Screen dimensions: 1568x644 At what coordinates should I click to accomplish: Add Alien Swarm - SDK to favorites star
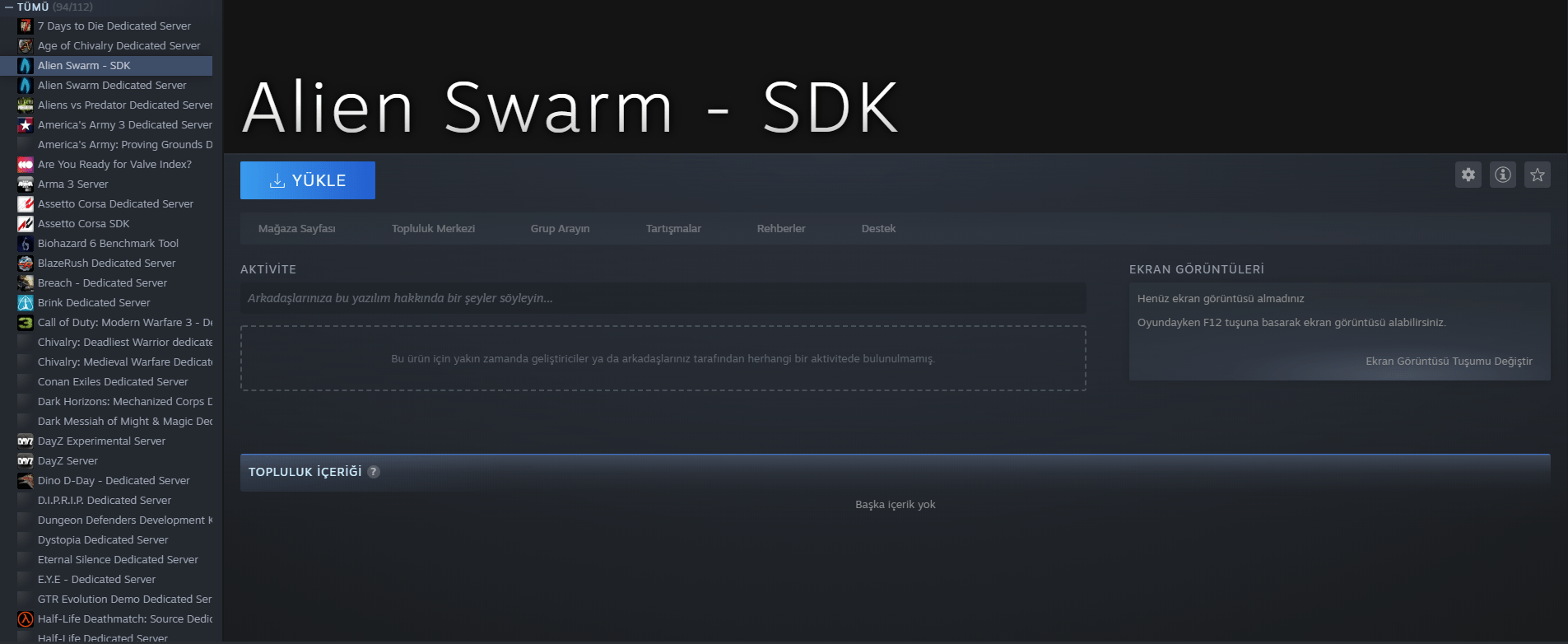coord(1538,175)
